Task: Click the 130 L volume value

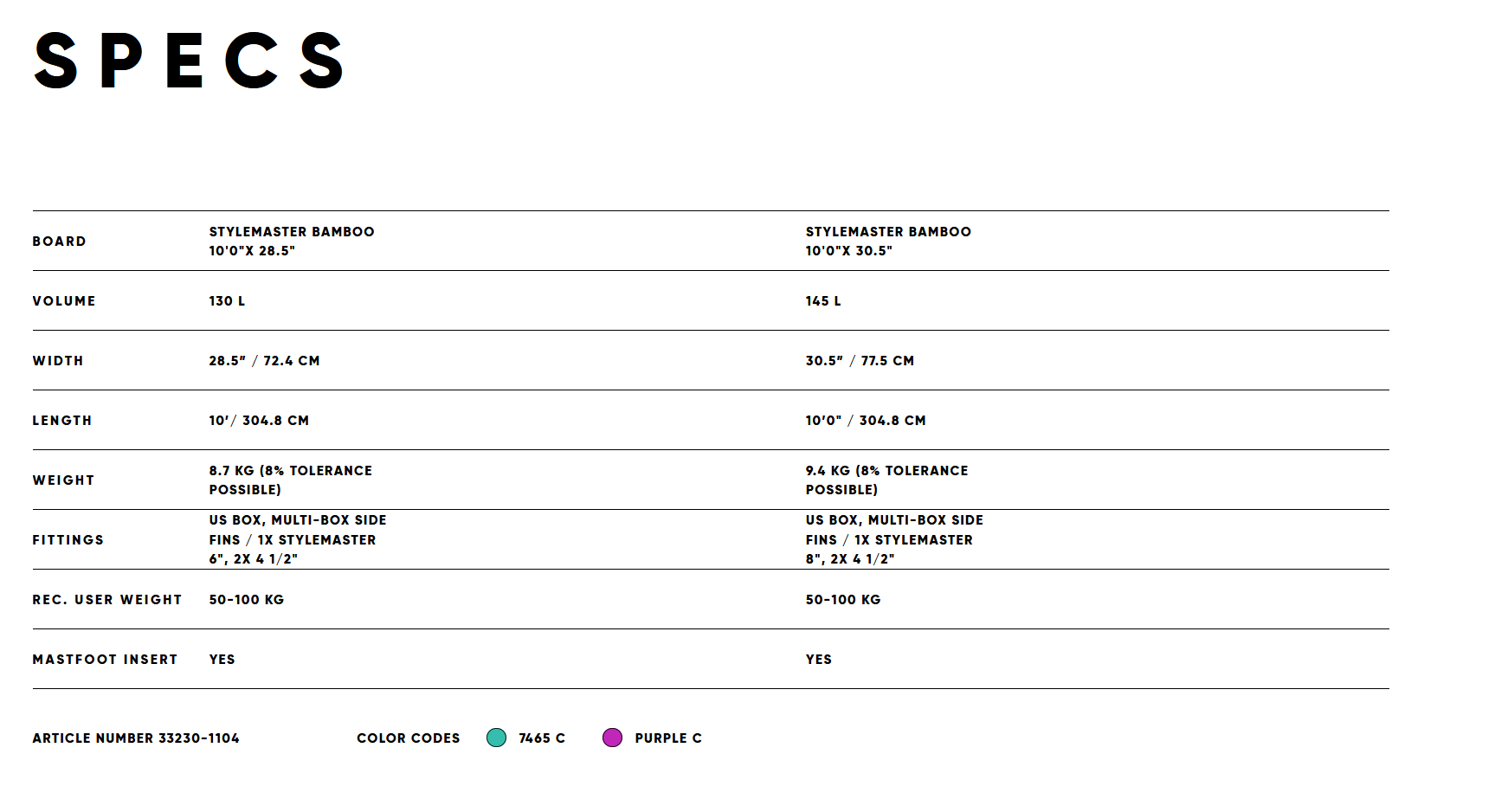Action: coord(227,301)
